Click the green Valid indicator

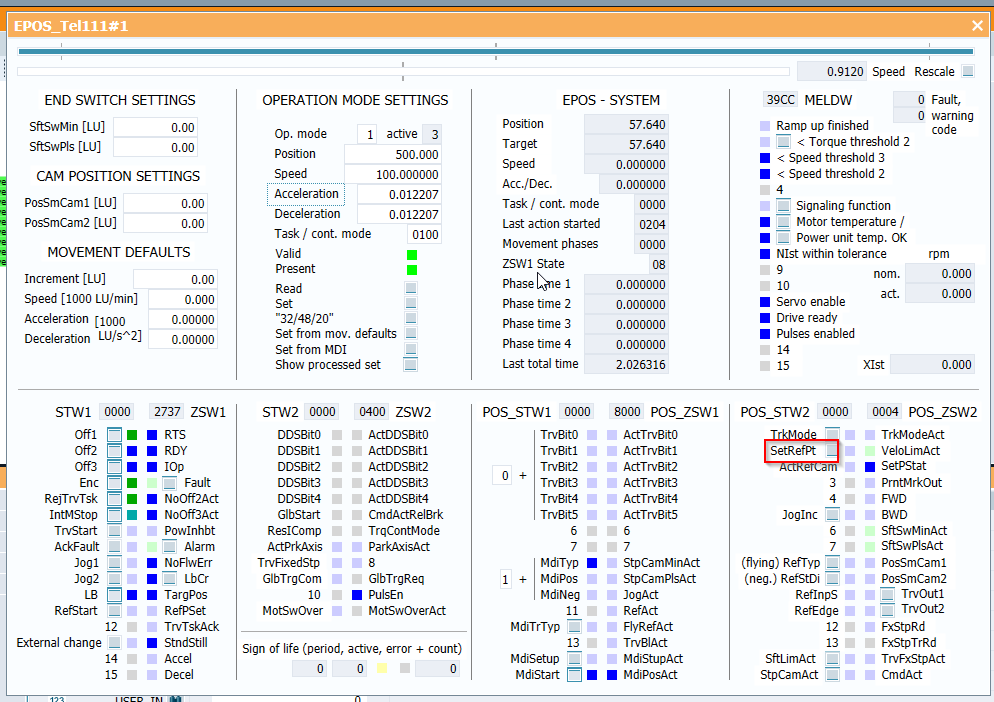click(x=412, y=255)
